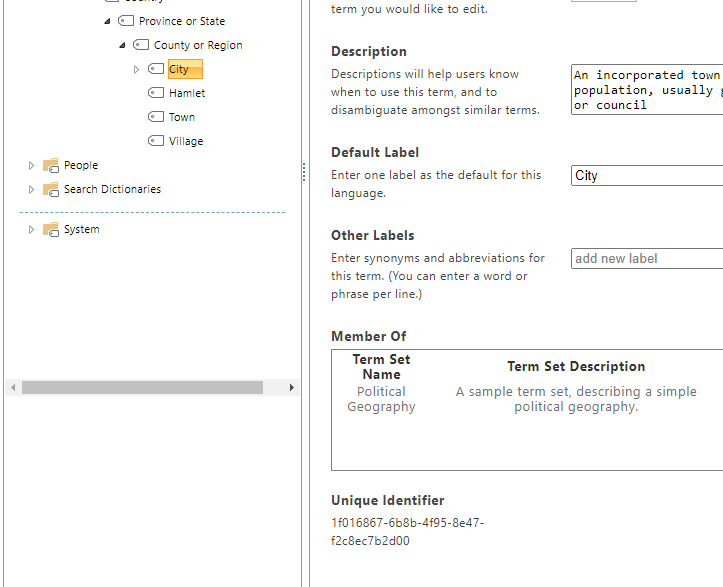Expand the System group
This screenshot has height=587, width=723.
coord(31,230)
